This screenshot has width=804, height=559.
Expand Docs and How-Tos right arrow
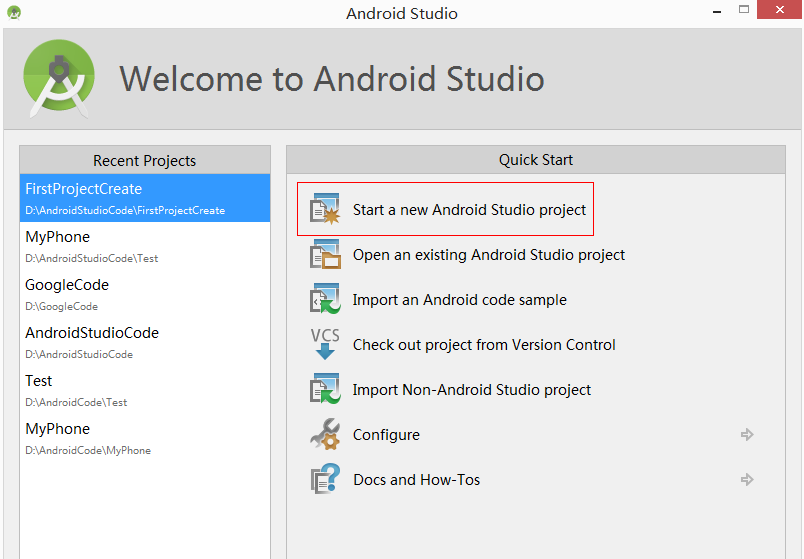[747, 480]
